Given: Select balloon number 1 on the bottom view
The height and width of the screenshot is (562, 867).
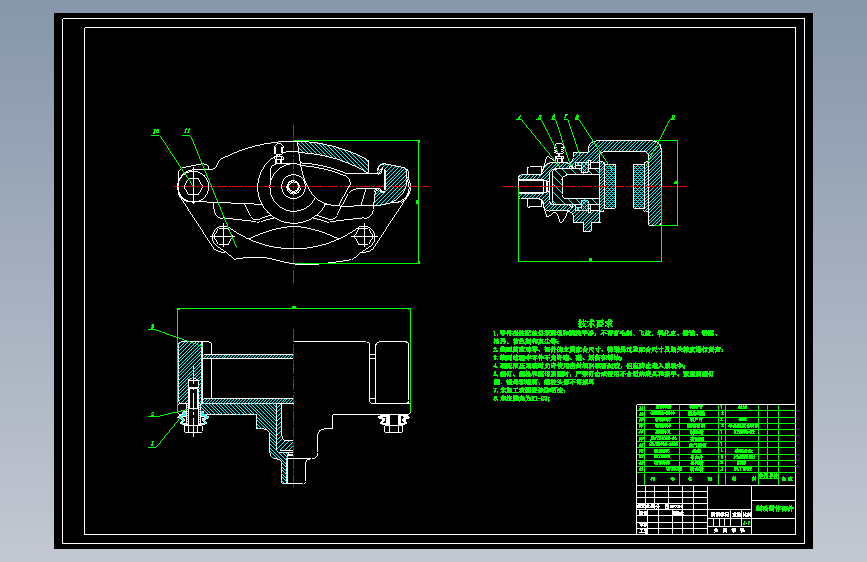Looking at the screenshot, I should click(152, 444).
